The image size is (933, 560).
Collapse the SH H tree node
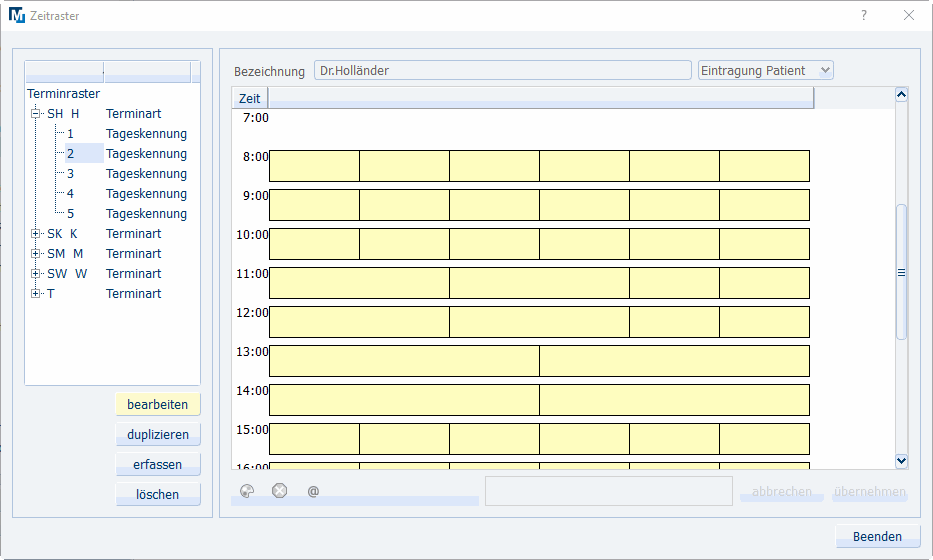click(x=37, y=114)
